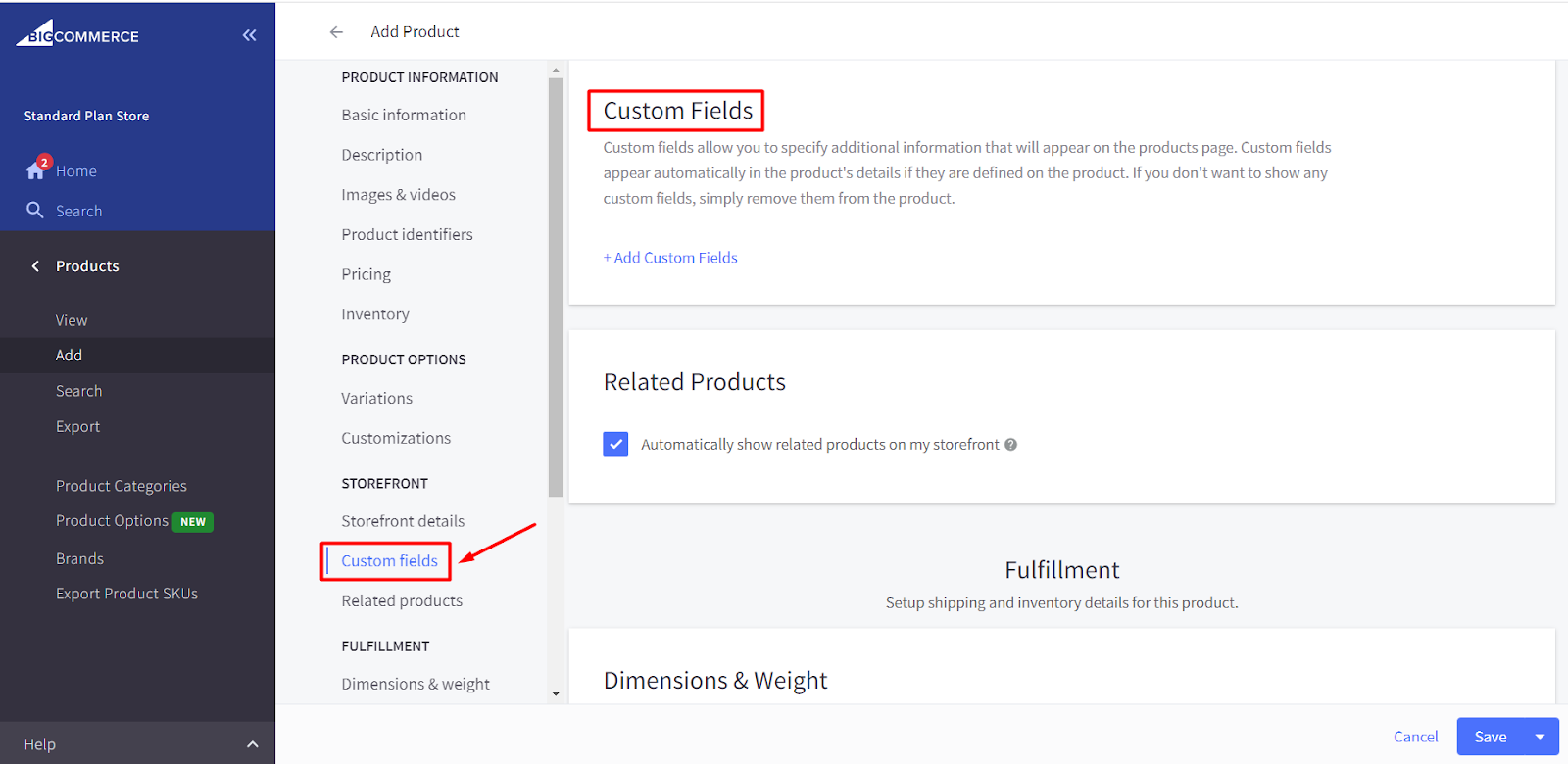Click the Add Custom Fields link

point(670,258)
